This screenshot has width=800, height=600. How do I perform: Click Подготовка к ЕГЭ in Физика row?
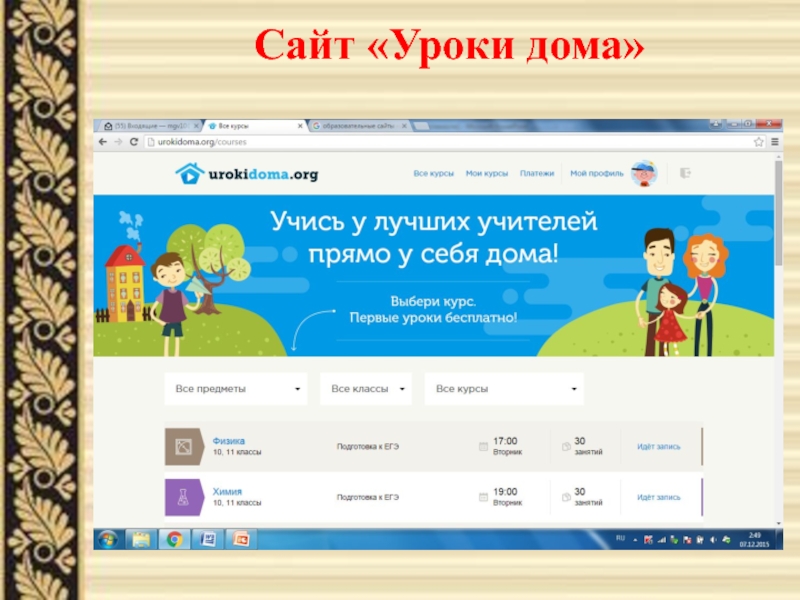368,447
